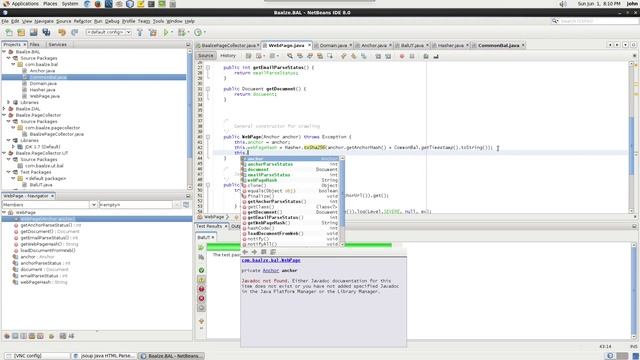Click the Last Edit icon in editor toolbar
Viewport: 640px width, 360px height.
(249, 56)
